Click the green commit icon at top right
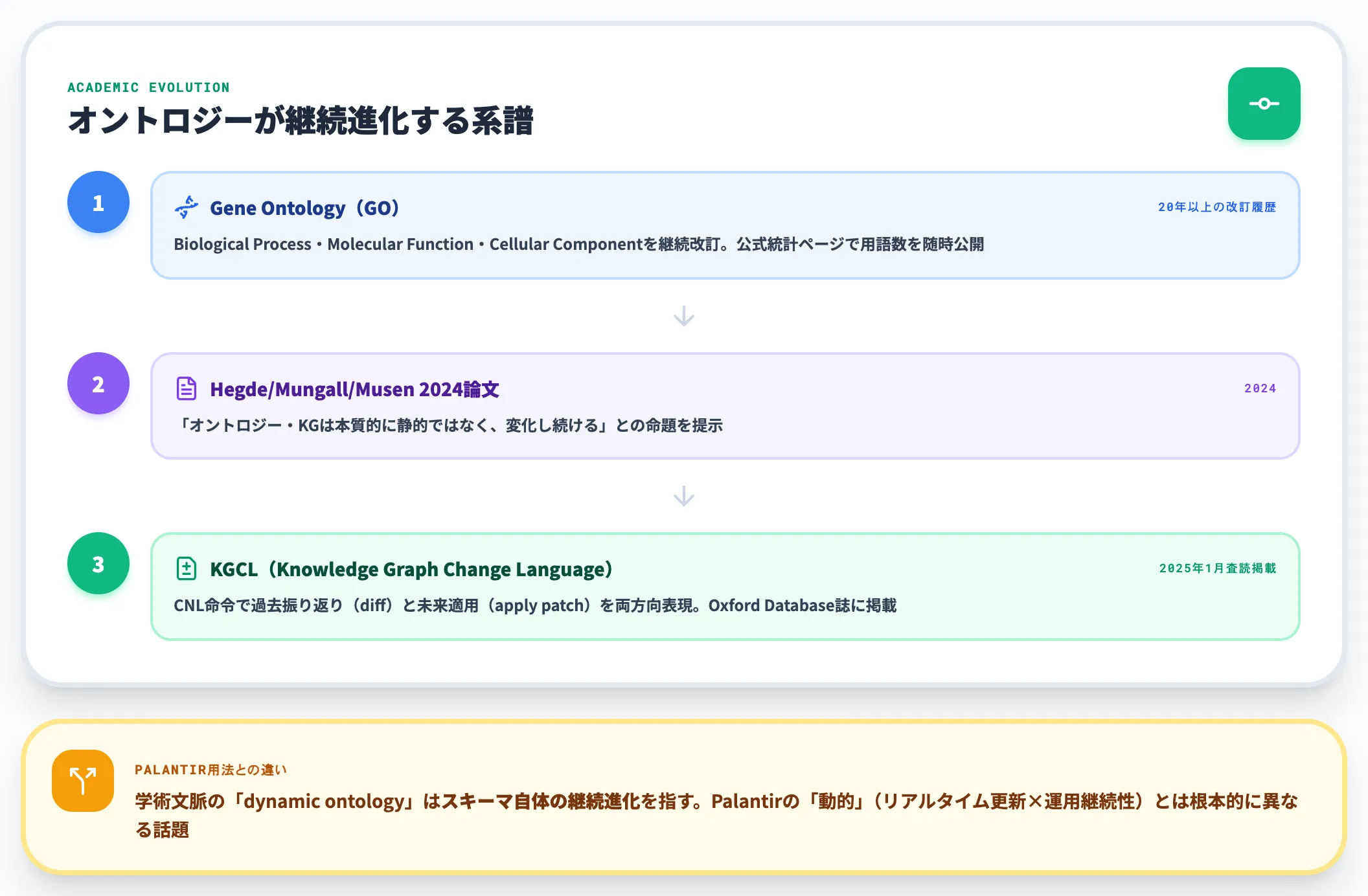Screen dimensions: 1368x896 (1264, 104)
